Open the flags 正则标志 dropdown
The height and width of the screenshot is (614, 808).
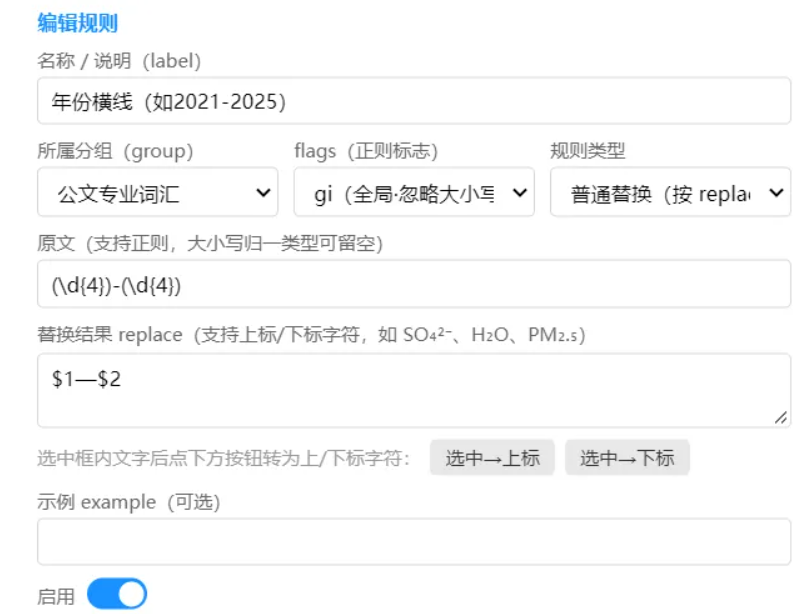click(x=414, y=193)
